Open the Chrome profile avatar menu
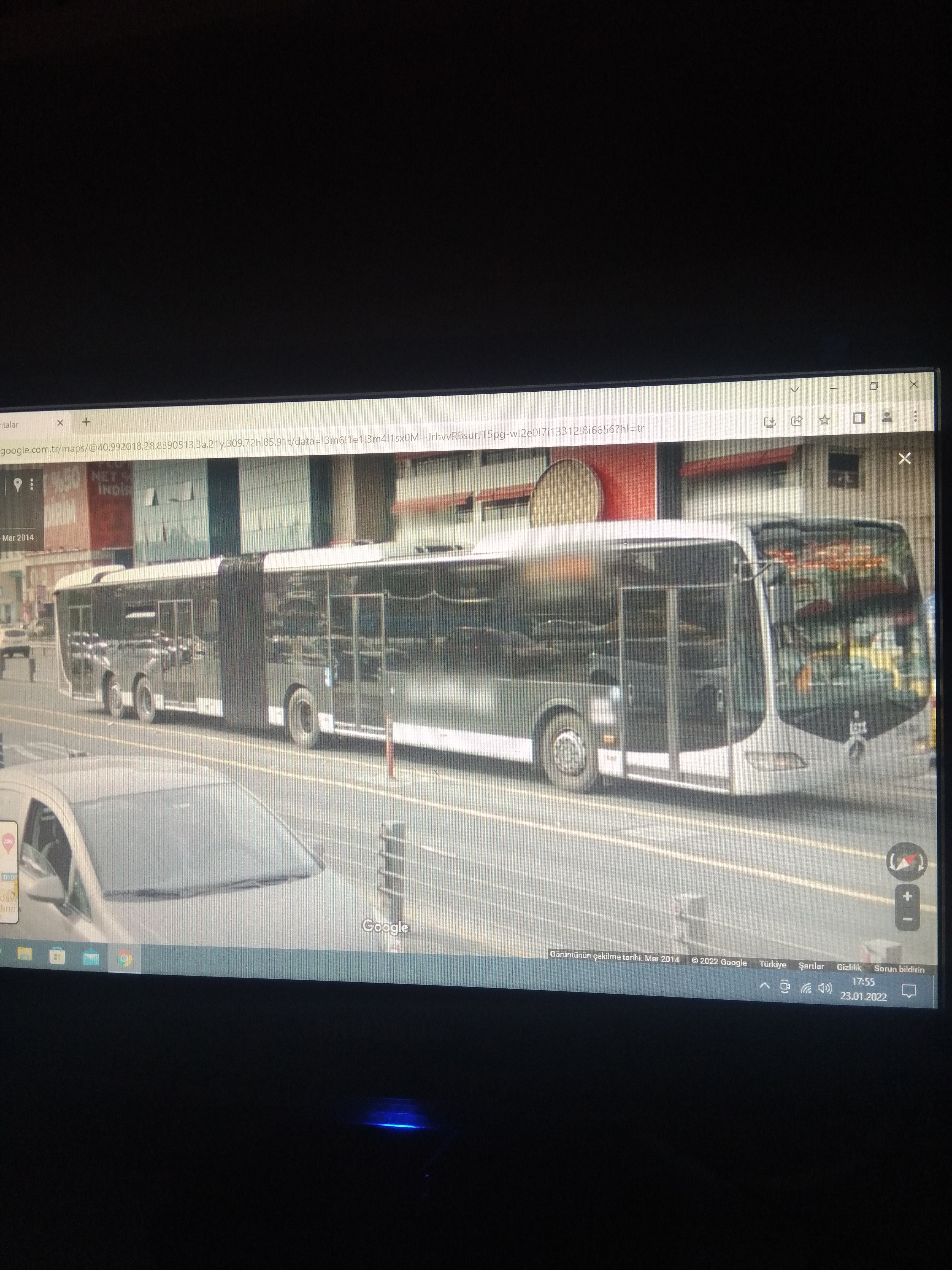This screenshot has width=952, height=1270. click(887, 417)
